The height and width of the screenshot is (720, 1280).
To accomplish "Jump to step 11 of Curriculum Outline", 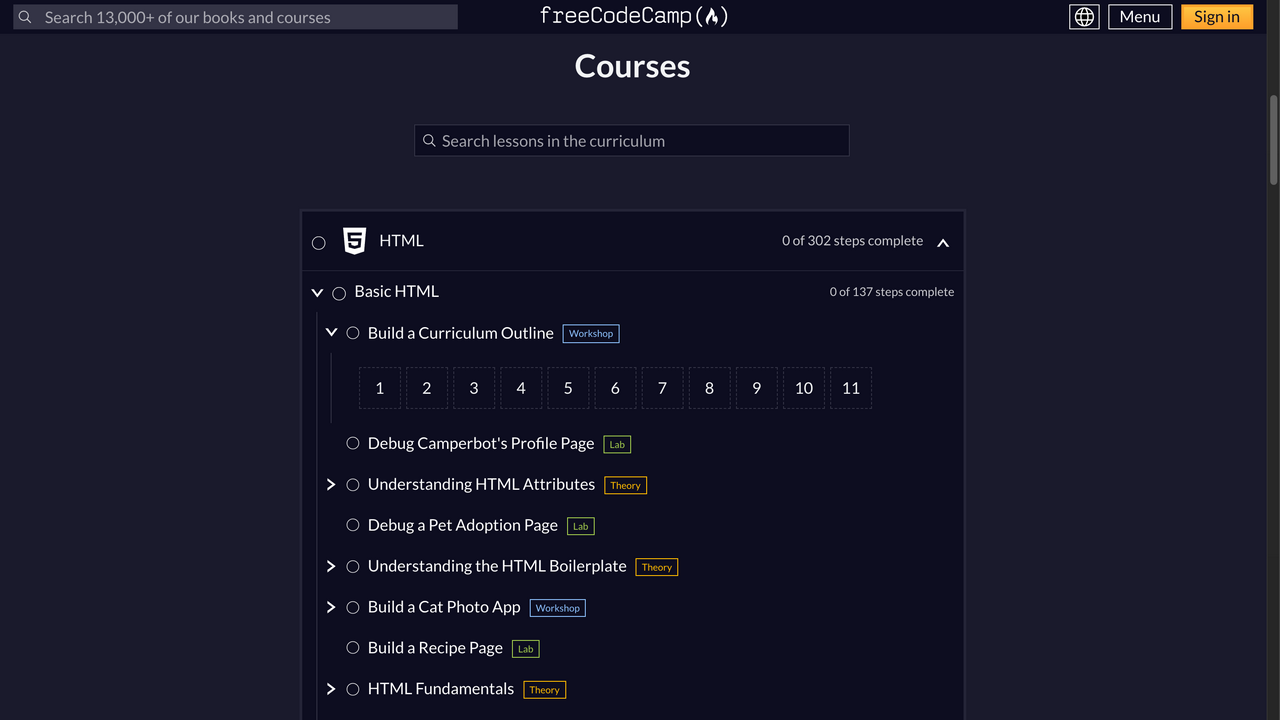I will [x=851, y=388].
